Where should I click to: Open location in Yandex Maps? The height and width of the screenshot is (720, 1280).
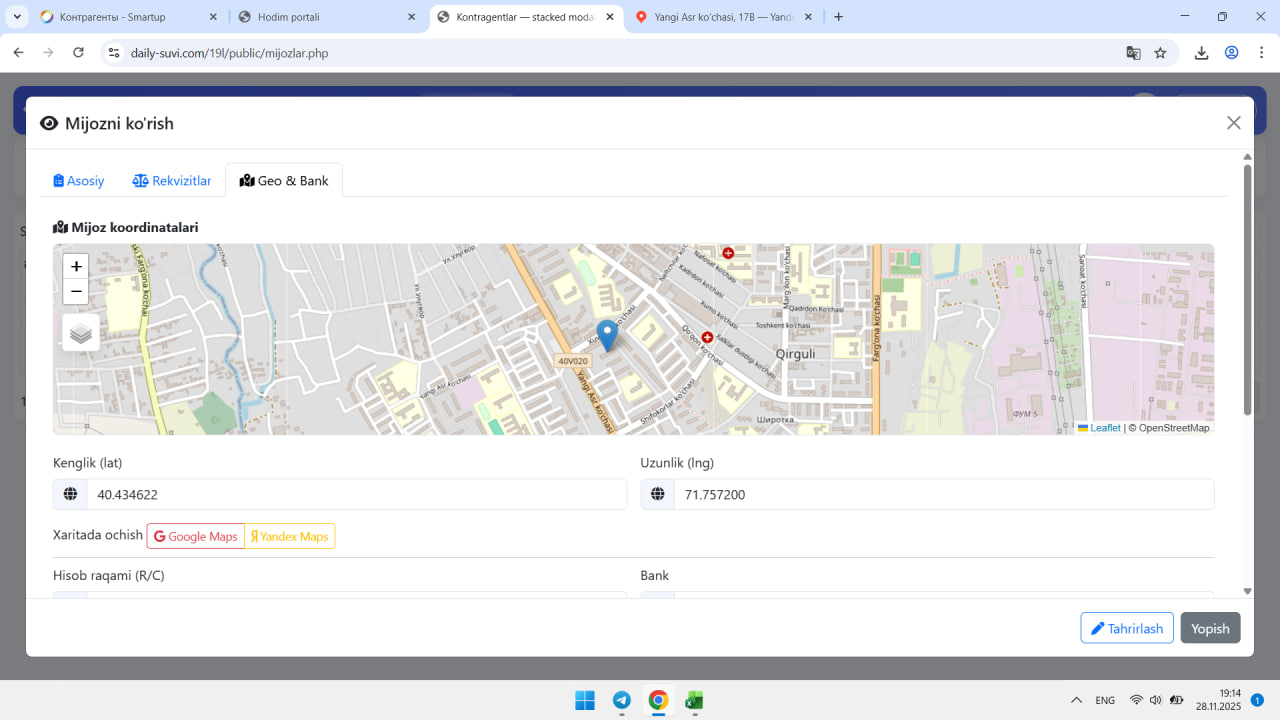point(290,537)
